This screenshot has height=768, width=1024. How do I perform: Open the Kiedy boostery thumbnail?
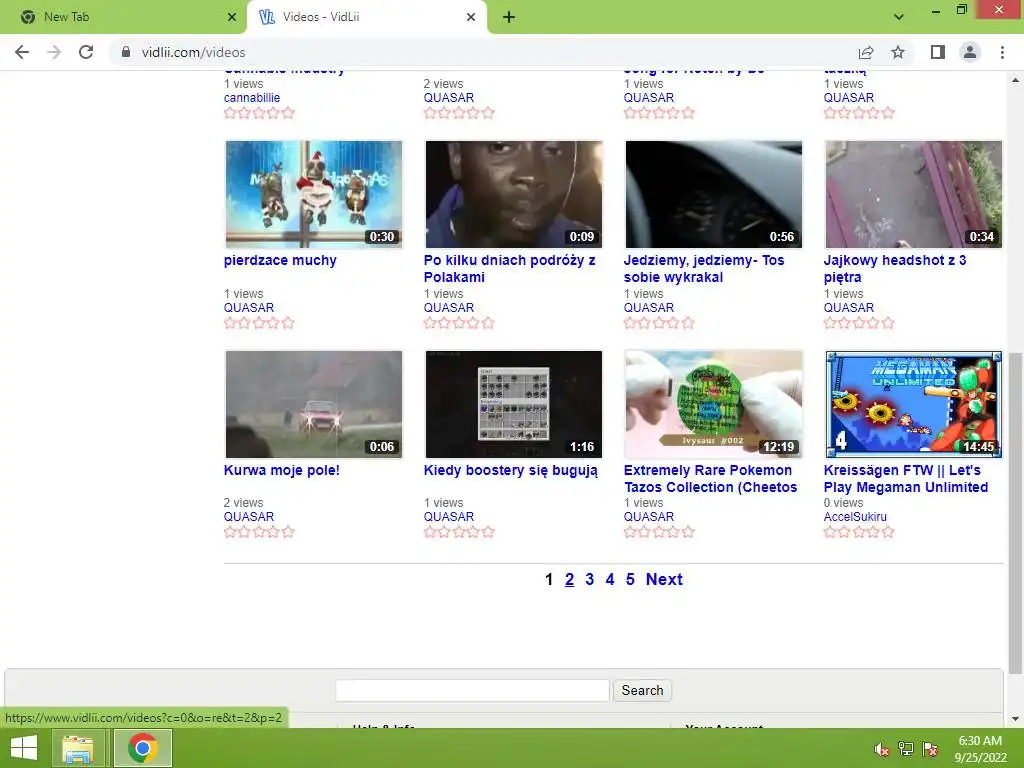click(513, 404)
